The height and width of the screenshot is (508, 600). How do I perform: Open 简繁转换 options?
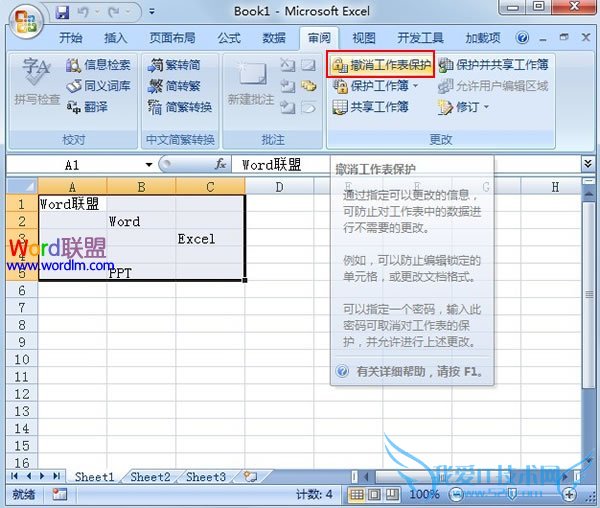(180, 107)
